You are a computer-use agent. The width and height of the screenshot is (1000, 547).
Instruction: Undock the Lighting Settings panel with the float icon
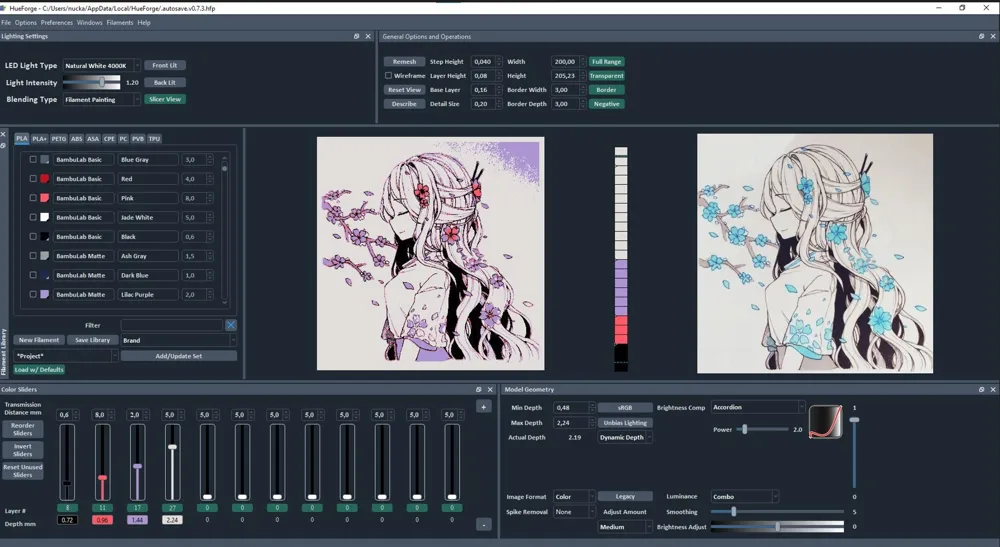point(357,36)
